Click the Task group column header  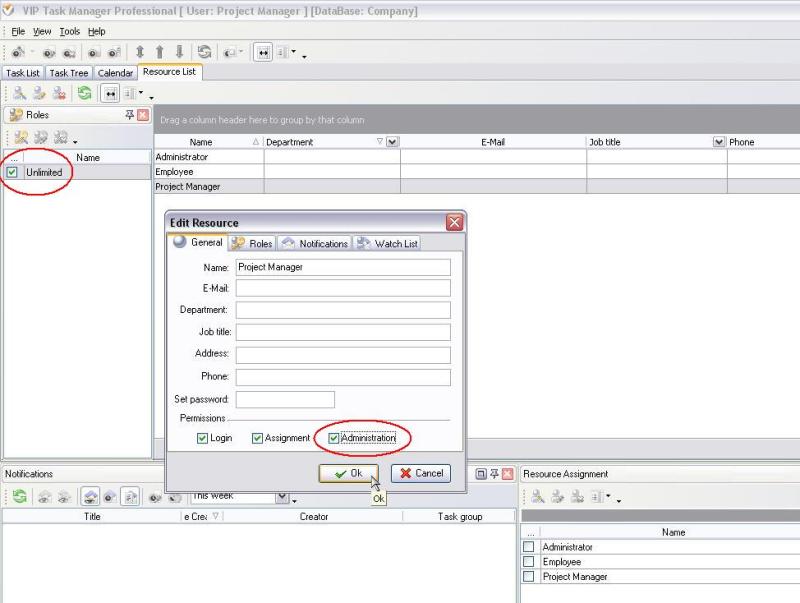click(459, 517)
